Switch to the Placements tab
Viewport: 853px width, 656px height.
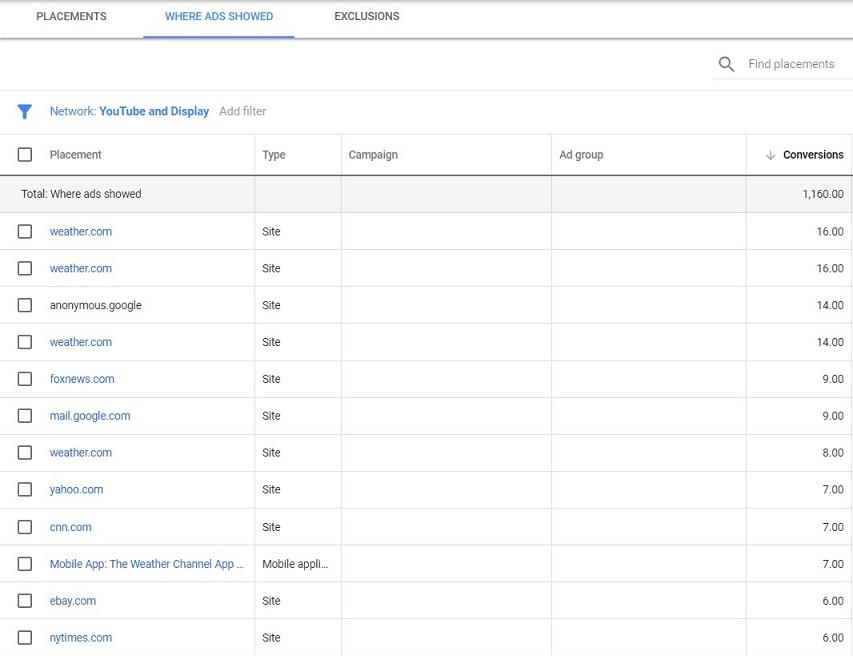(71, 16)
